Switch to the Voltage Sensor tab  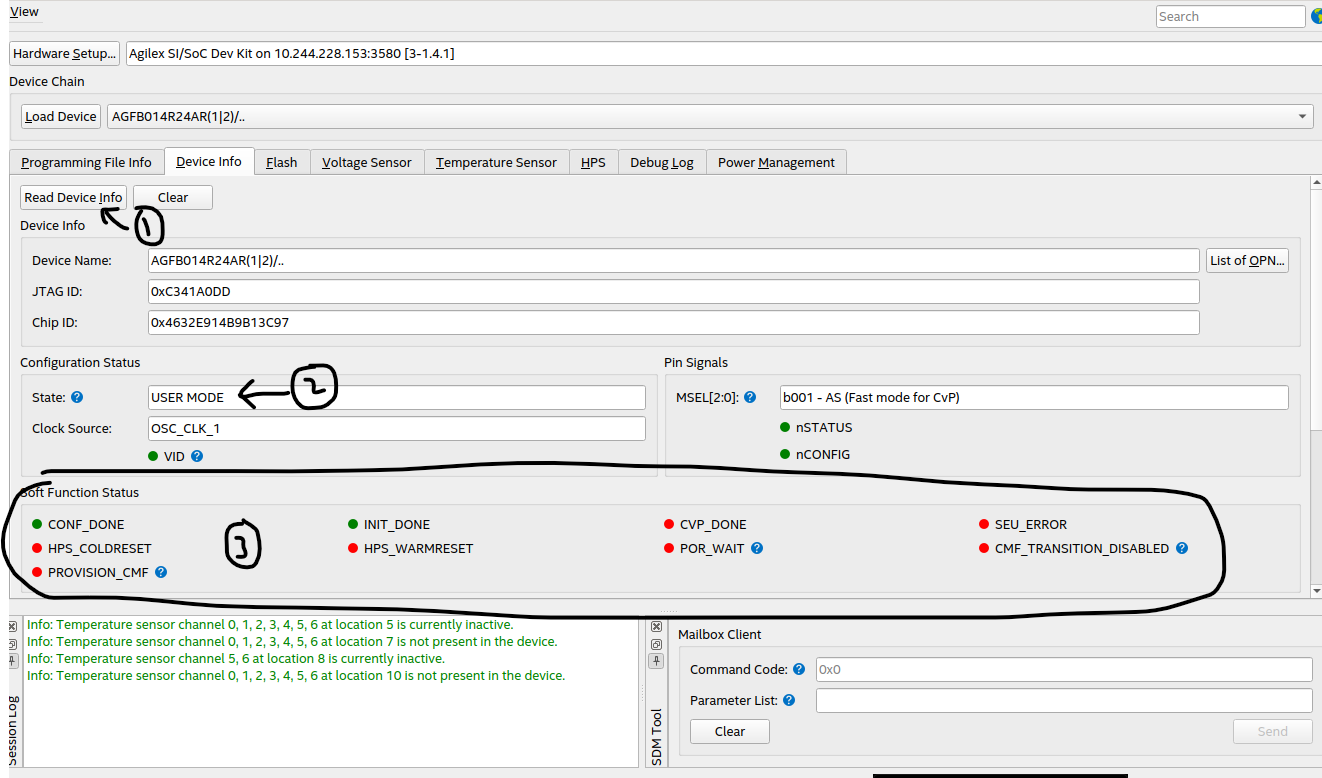click(367, 162)
